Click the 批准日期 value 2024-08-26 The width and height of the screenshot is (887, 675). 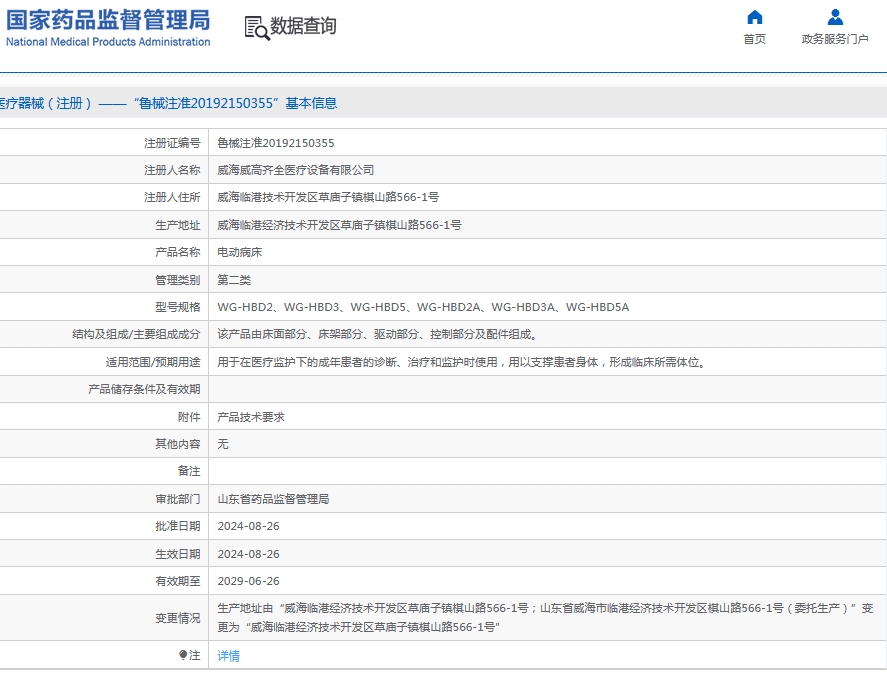coord(248,526)
